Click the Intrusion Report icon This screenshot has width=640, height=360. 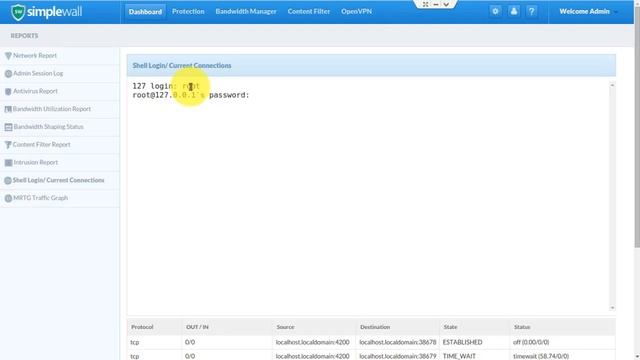(8, 162)
